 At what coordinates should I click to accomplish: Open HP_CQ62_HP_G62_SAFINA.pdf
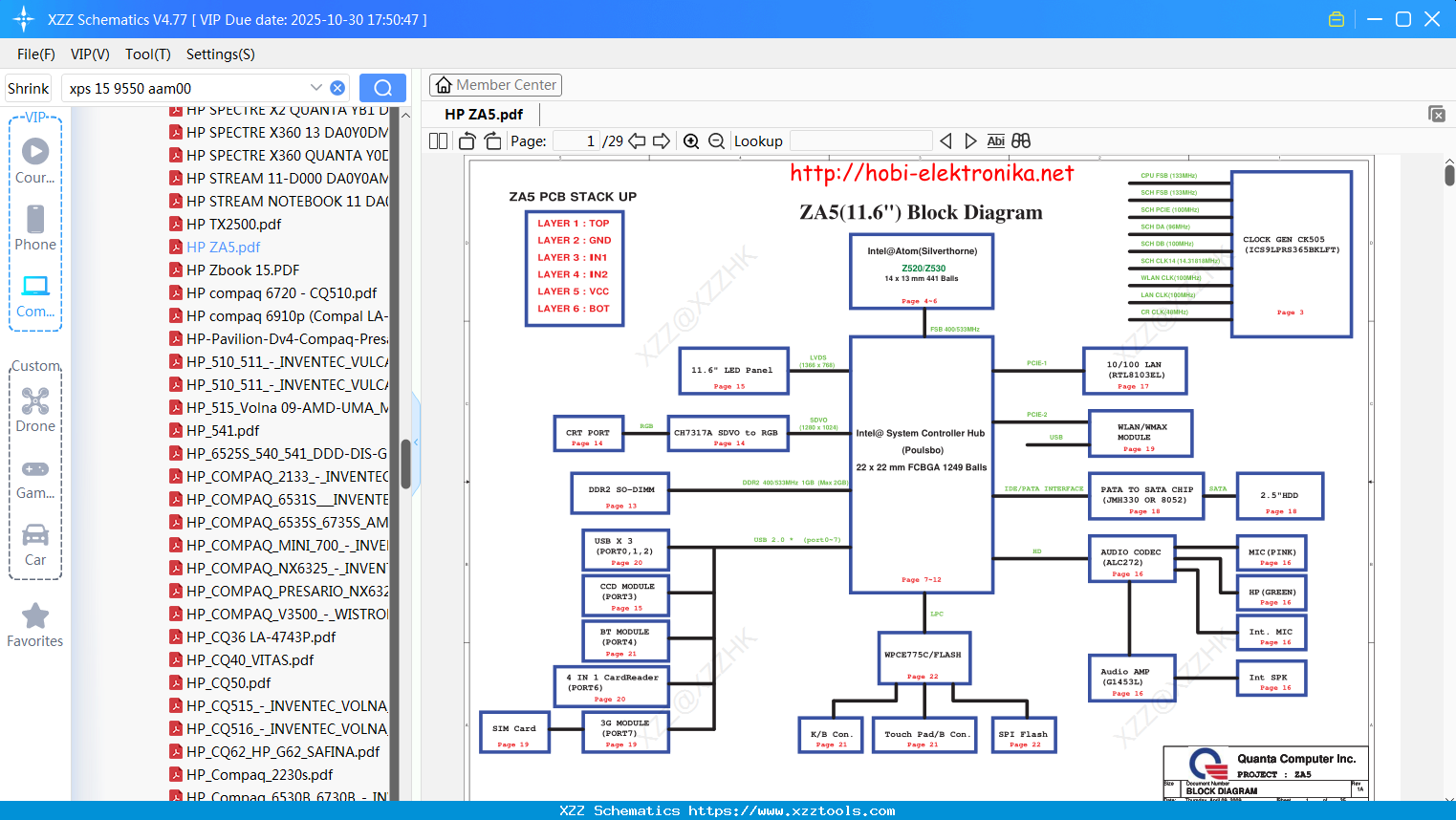pos(283,751)
